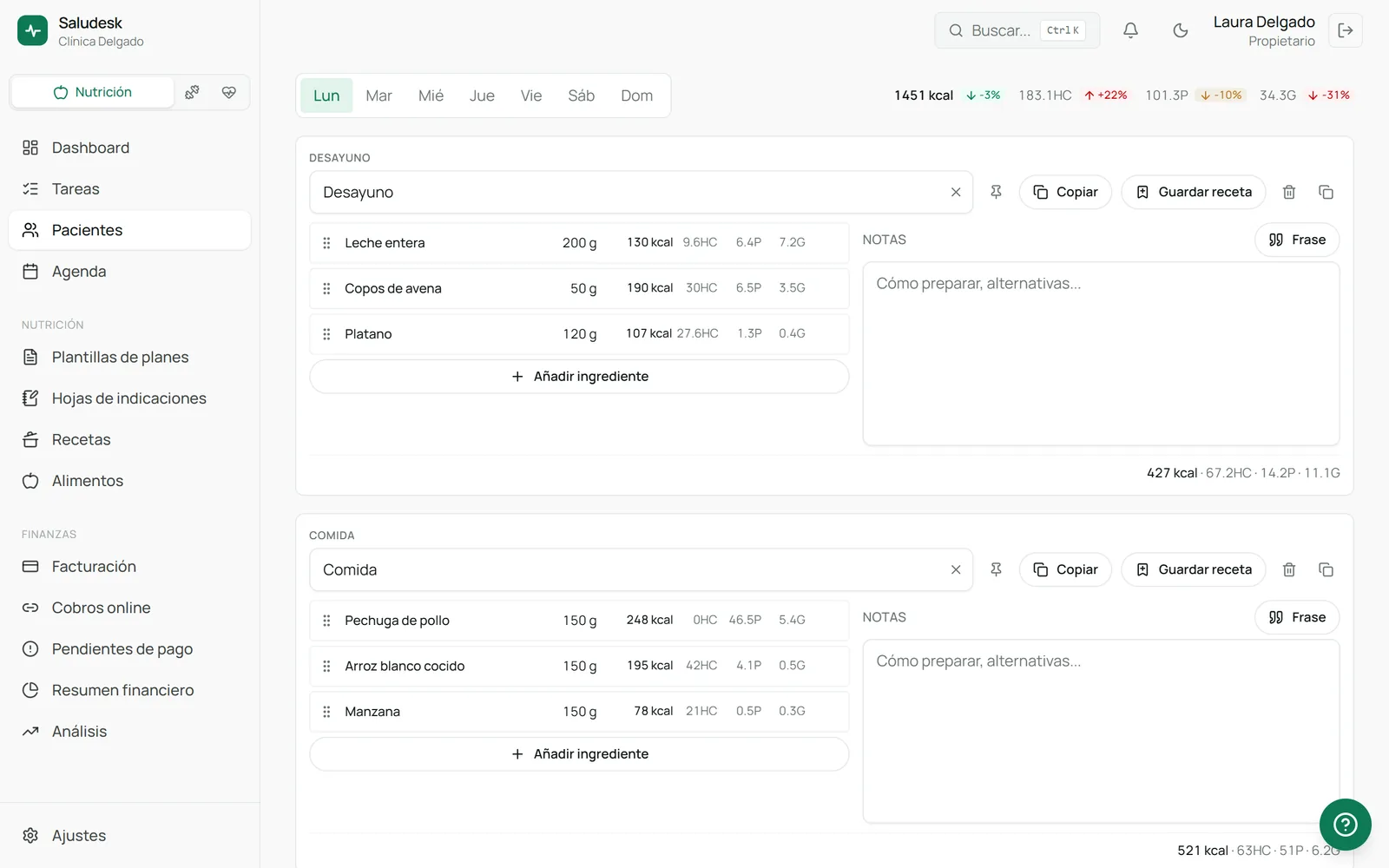The width and height of the screenshot is (1389, 868).
Task: Select the Nutrición module tab
Action: 93,92
